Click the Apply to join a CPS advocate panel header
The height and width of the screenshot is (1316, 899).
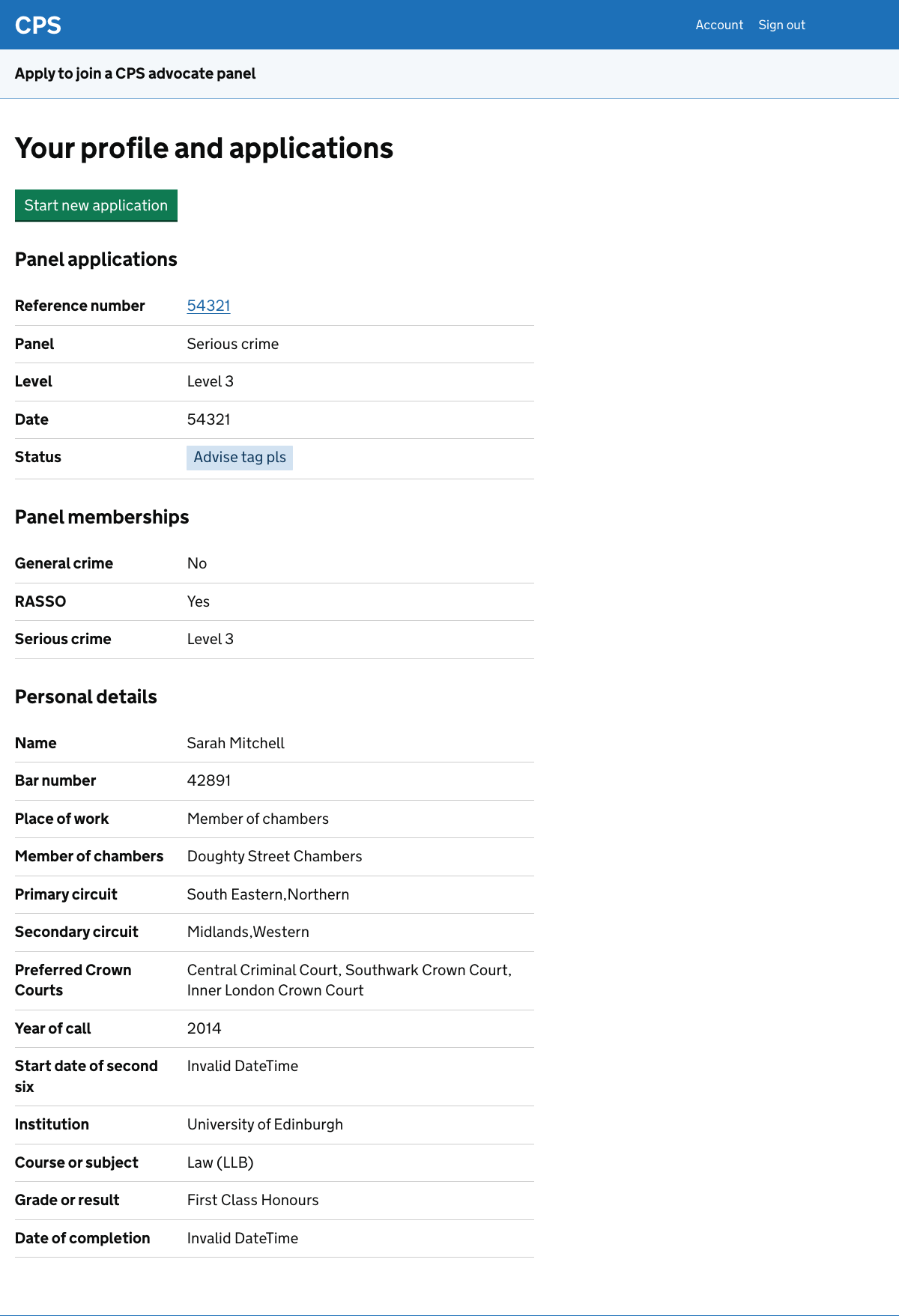[x=135, y=73]
